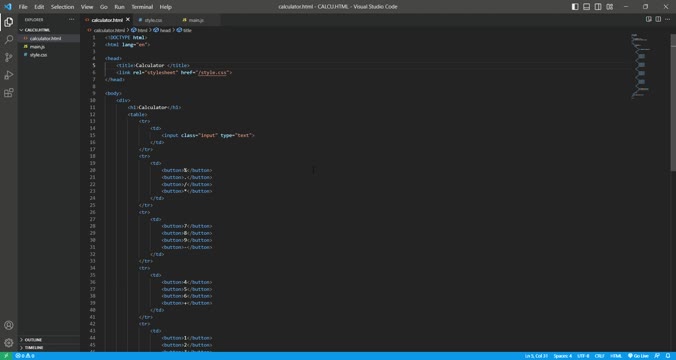Open line and column indicator in status bar
This screenshot has height=360, width=676.
tap(536, 356)
